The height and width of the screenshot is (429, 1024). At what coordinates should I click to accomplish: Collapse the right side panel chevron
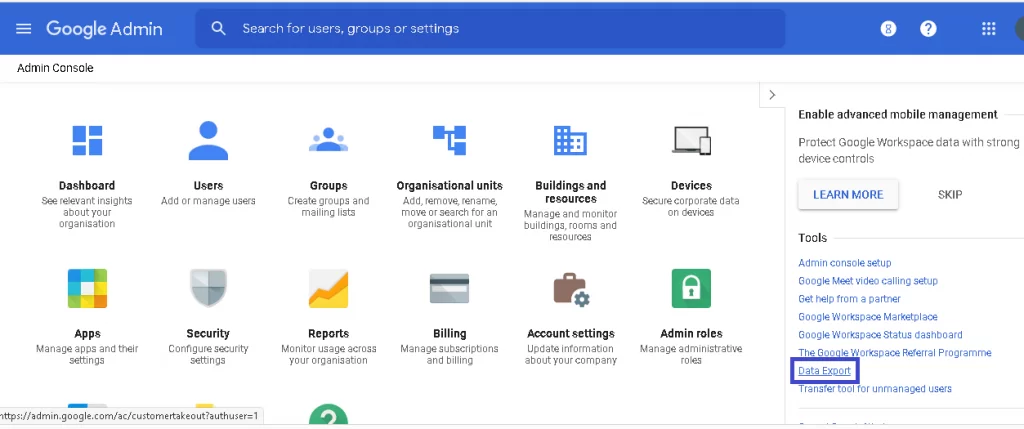coord(772,95)
